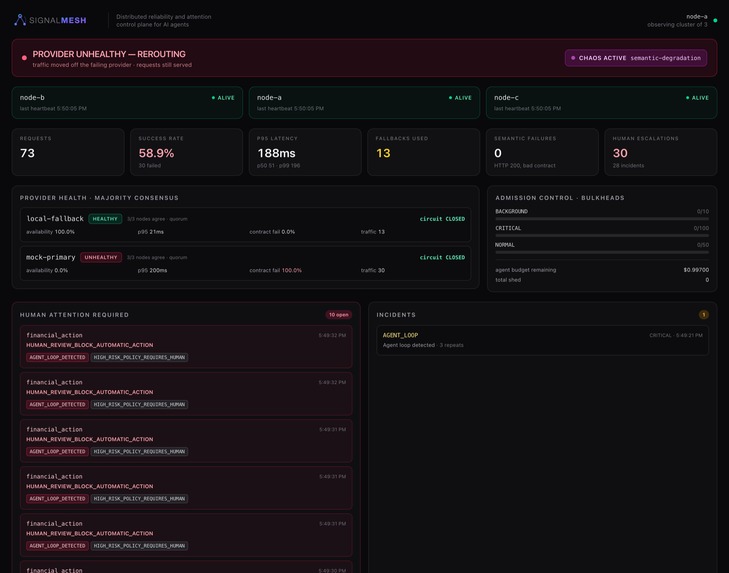Click ALIVE status in node-c card
Viewport: 729px width, 573px height.
point(697,98)
